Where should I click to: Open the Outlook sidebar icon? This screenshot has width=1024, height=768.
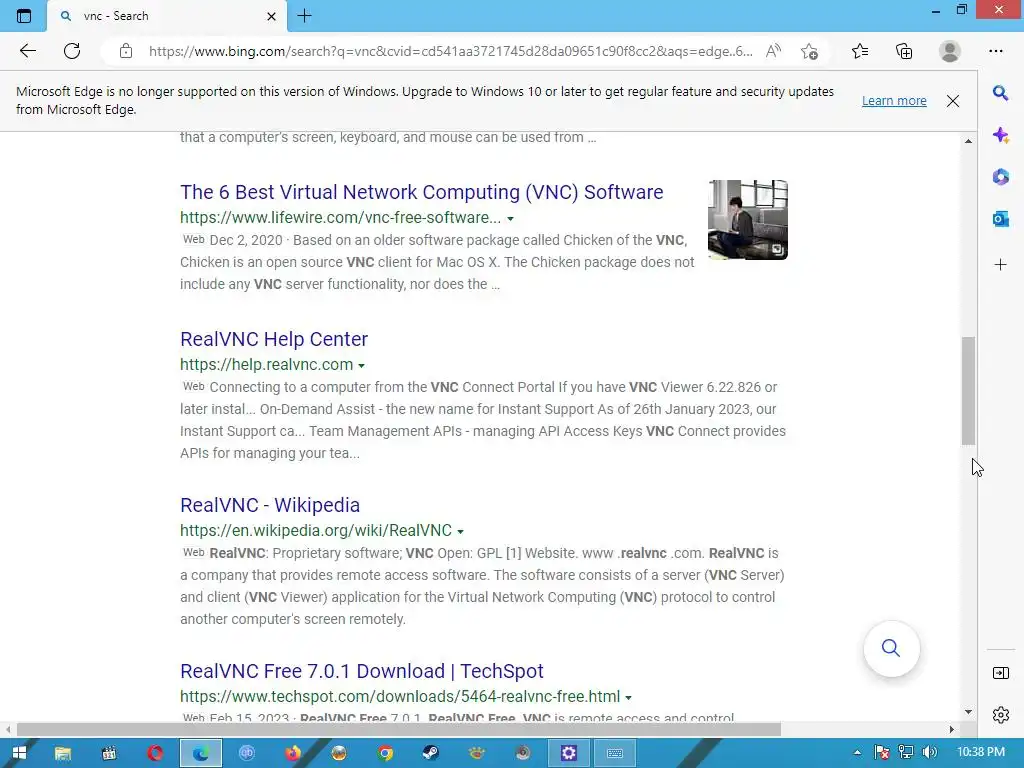pos(1000,219)
